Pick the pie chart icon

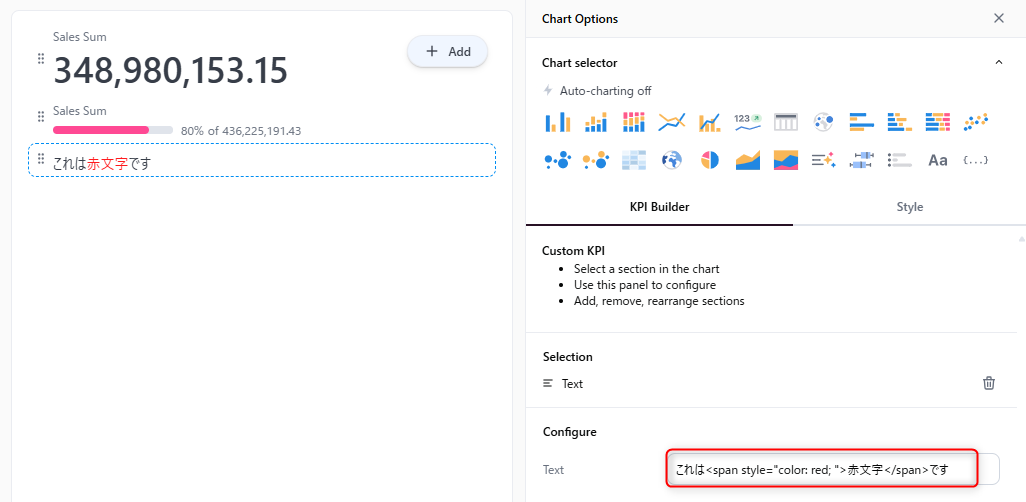tap(709, 160)
